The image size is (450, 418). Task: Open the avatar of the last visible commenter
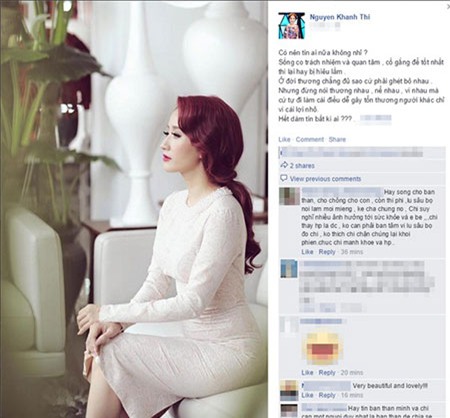pos(289,411)
